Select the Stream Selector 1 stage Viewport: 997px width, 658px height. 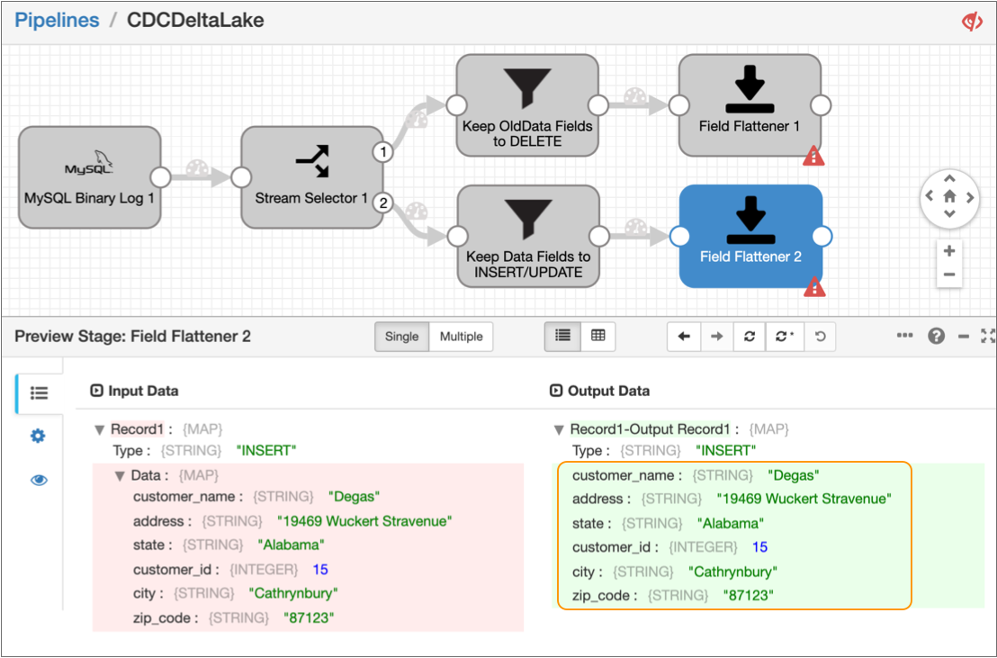(312, 177)
